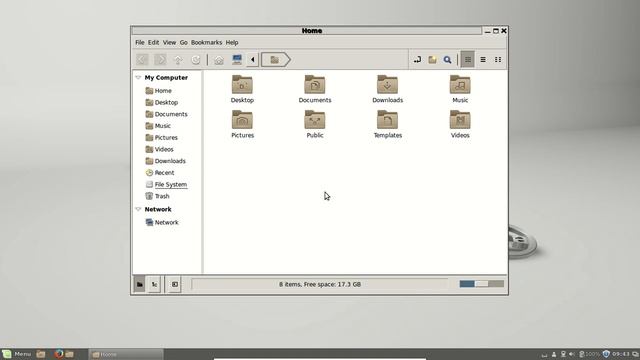This screenshot has height=360, width=640.
Task: Open the Mint Menu button
Action: coord(16,354)
